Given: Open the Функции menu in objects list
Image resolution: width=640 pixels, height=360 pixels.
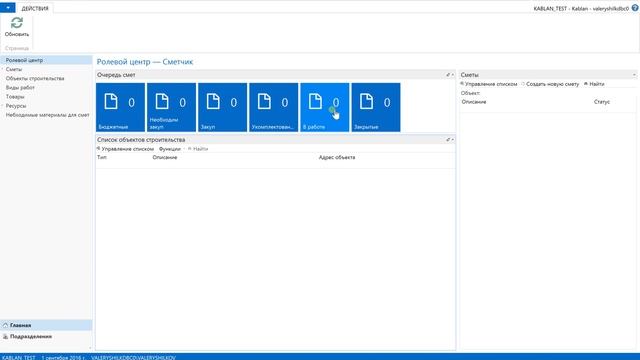Looking at the screenshot, I should (170, 149).
